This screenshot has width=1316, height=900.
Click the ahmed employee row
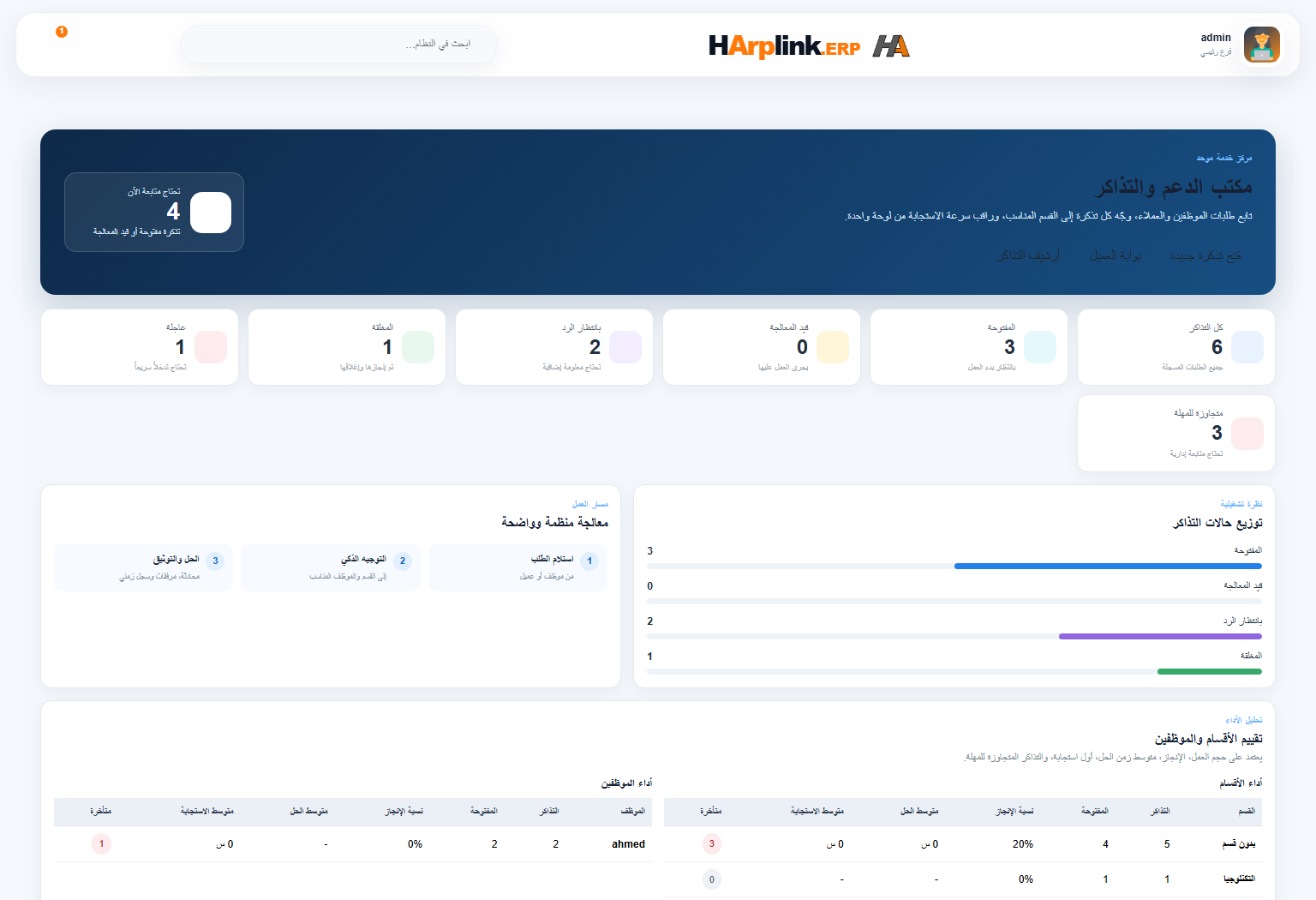(353, 844)
